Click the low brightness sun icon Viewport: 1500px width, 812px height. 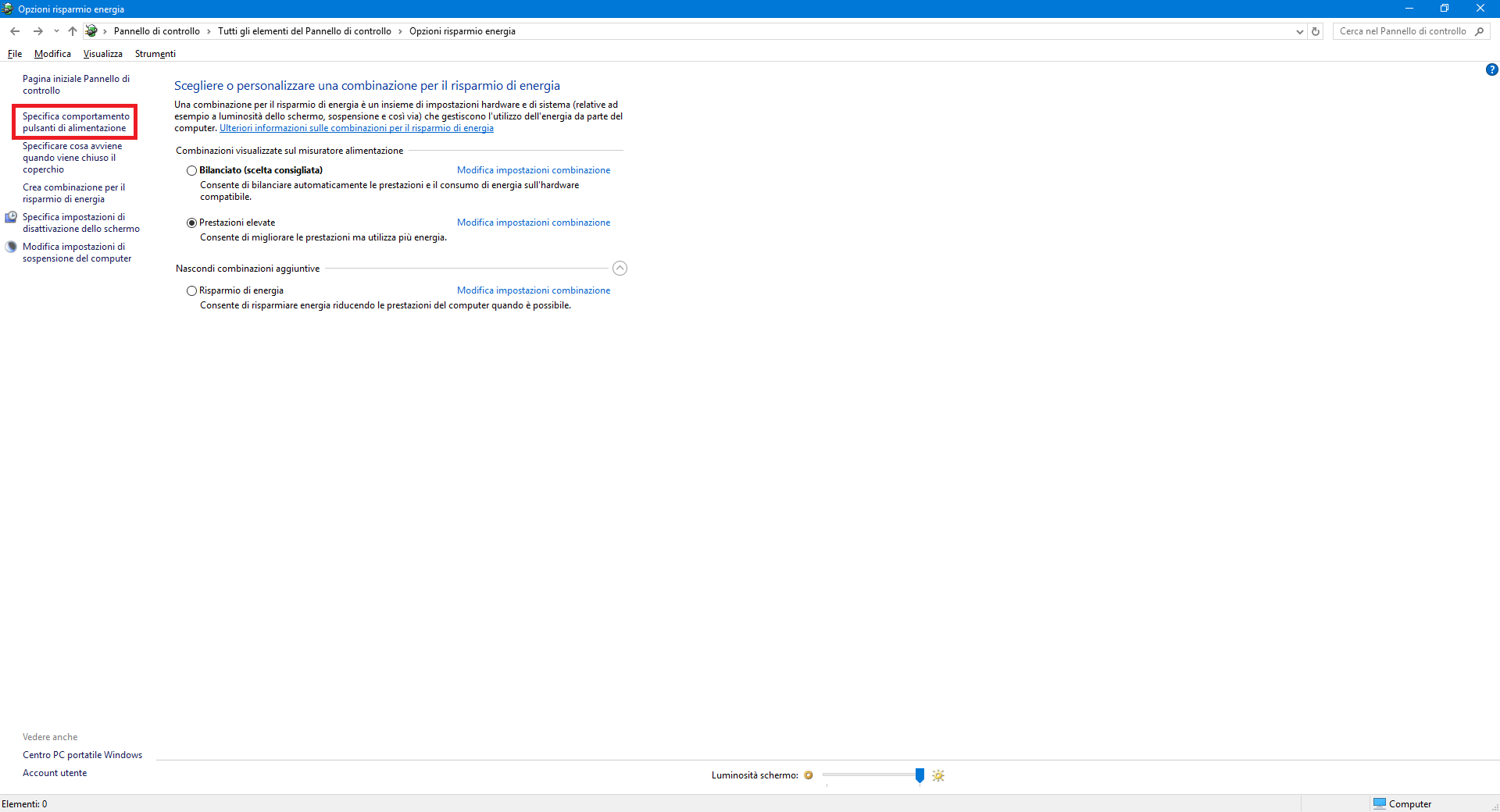tap(809, 775)
